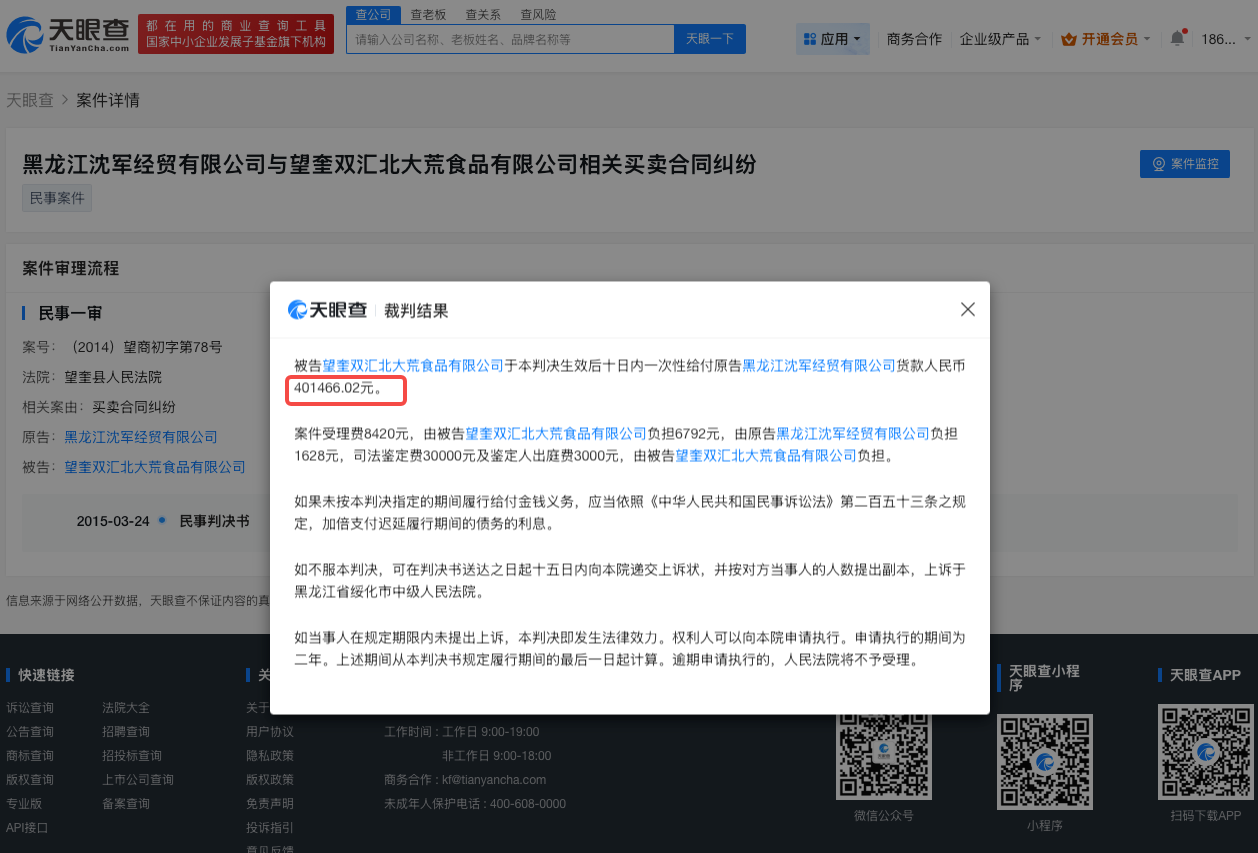Click the 小程序 QR code

[x=1045, y=760]
